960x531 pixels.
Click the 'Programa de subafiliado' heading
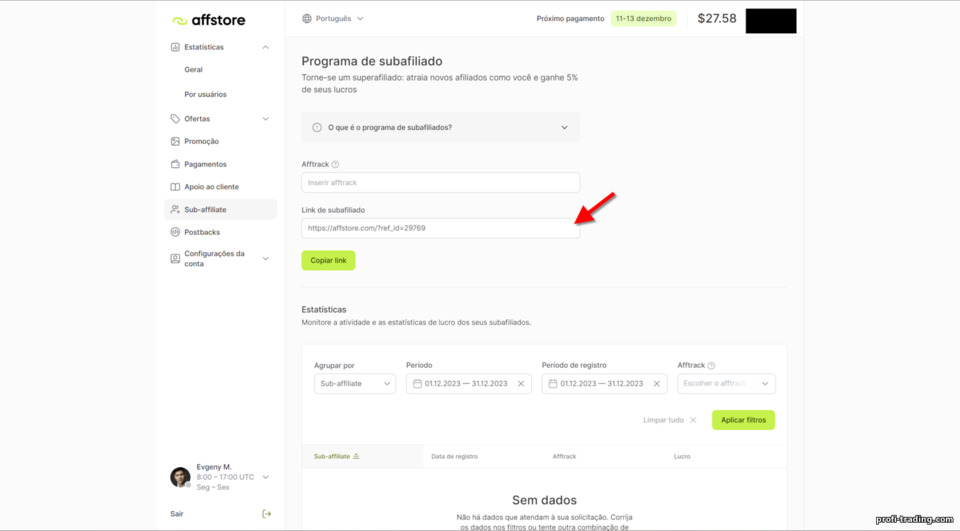pos(372,61)
